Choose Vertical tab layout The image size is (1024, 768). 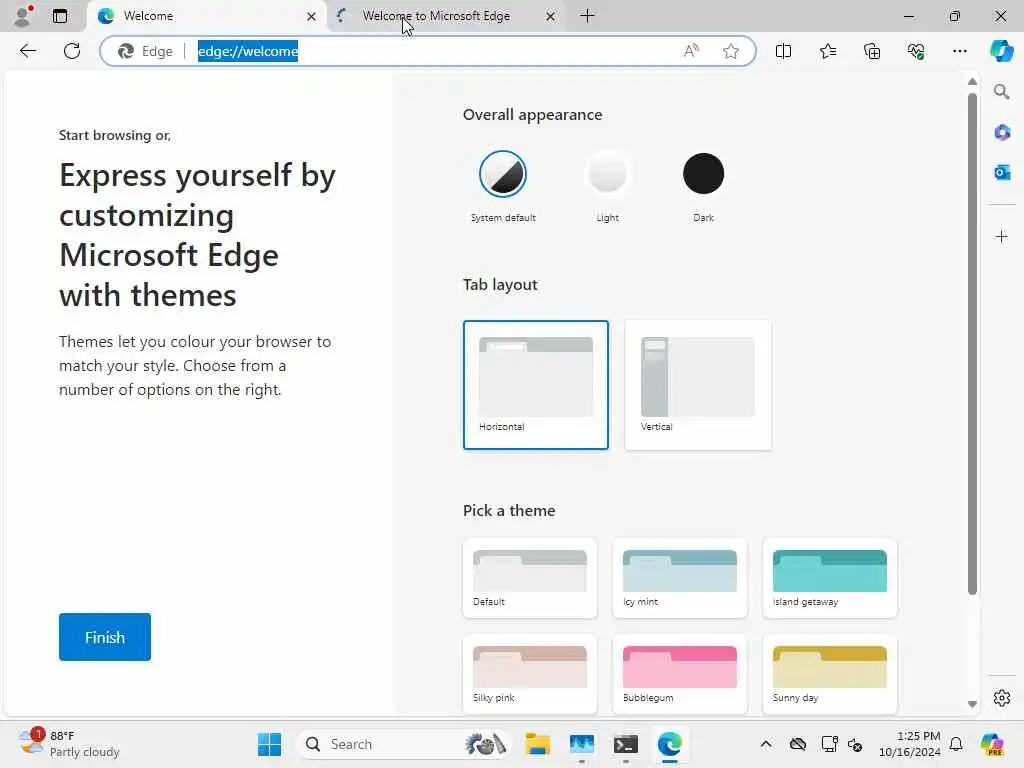(698, 385)
